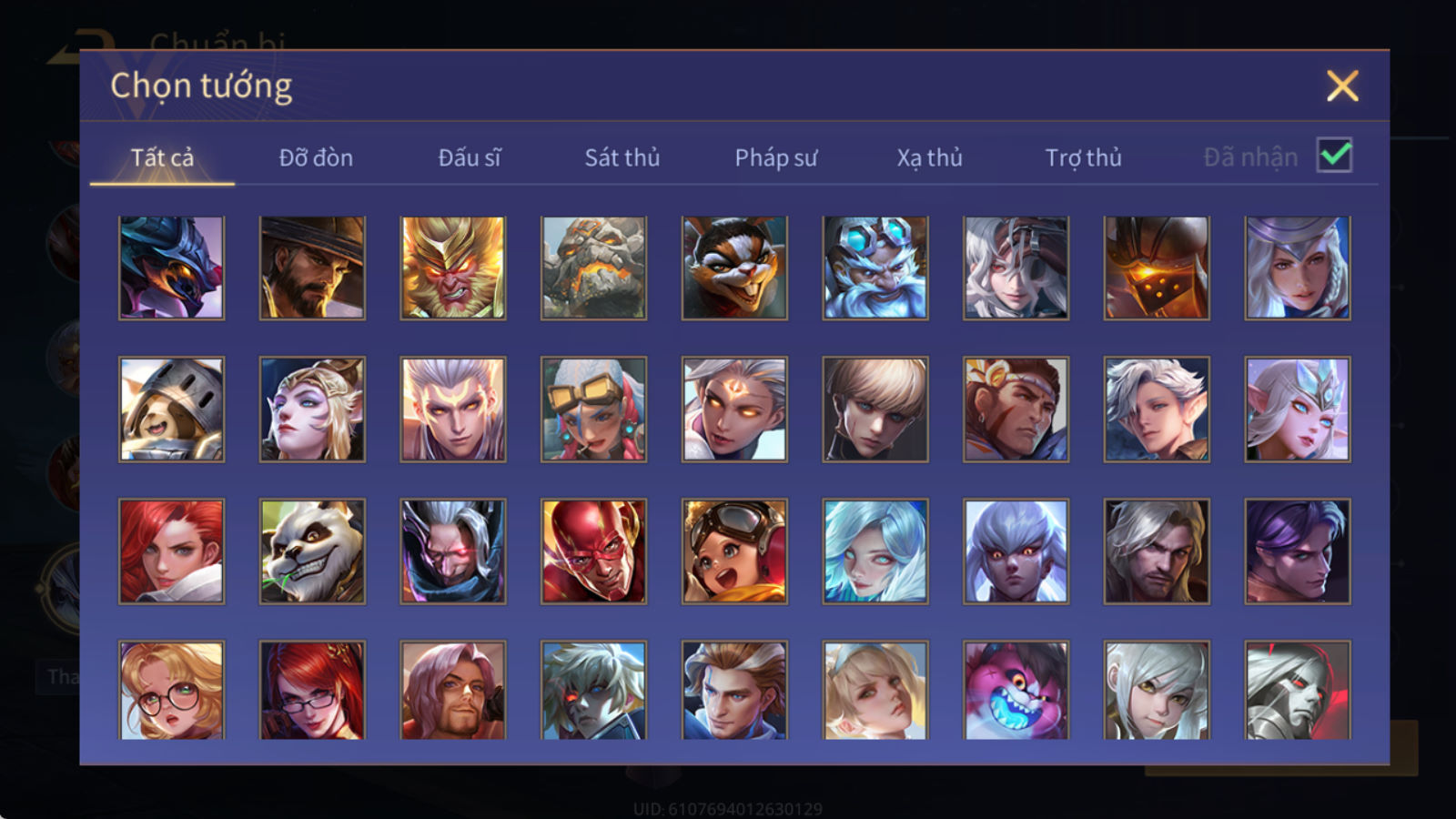This screenshot has height=819, width=1456.
Task: Close the Chọn tướng dialog
Action: point(1342,86)
